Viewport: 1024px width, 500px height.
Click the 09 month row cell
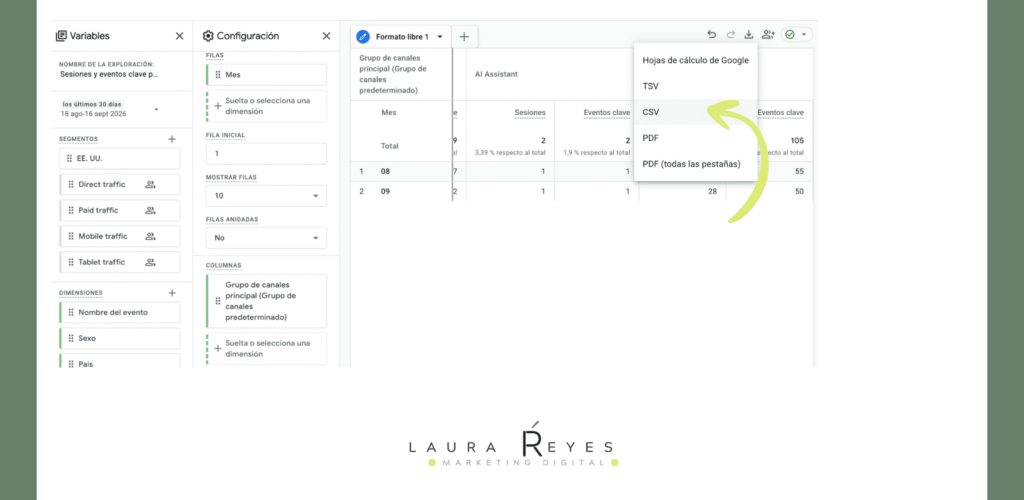tap(386, 191)
